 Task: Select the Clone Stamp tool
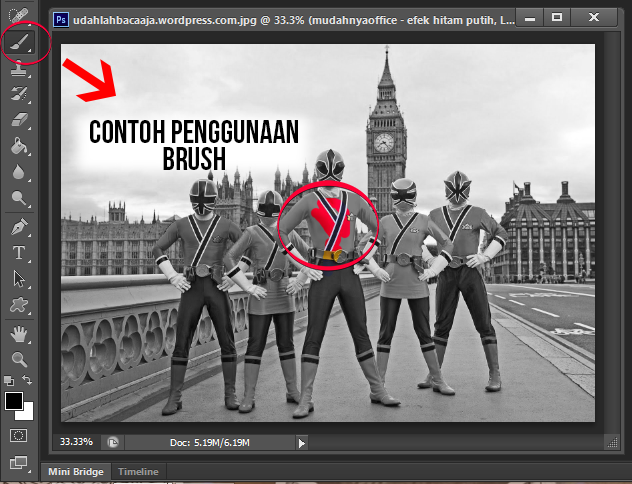pos(19,68)
